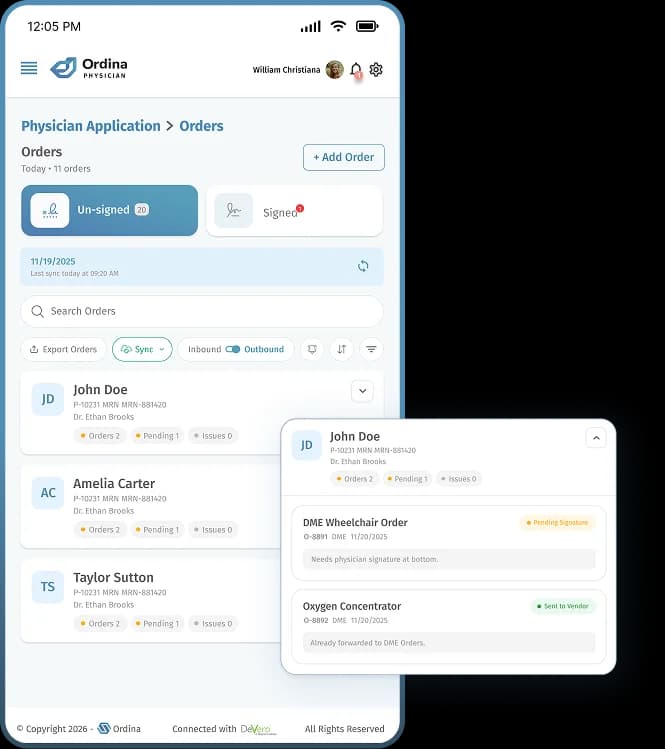The width and height of the screenshot is (665, 749).
Task: Click the TS avatar for Taylor Sutton
Action: pos(48,587)
